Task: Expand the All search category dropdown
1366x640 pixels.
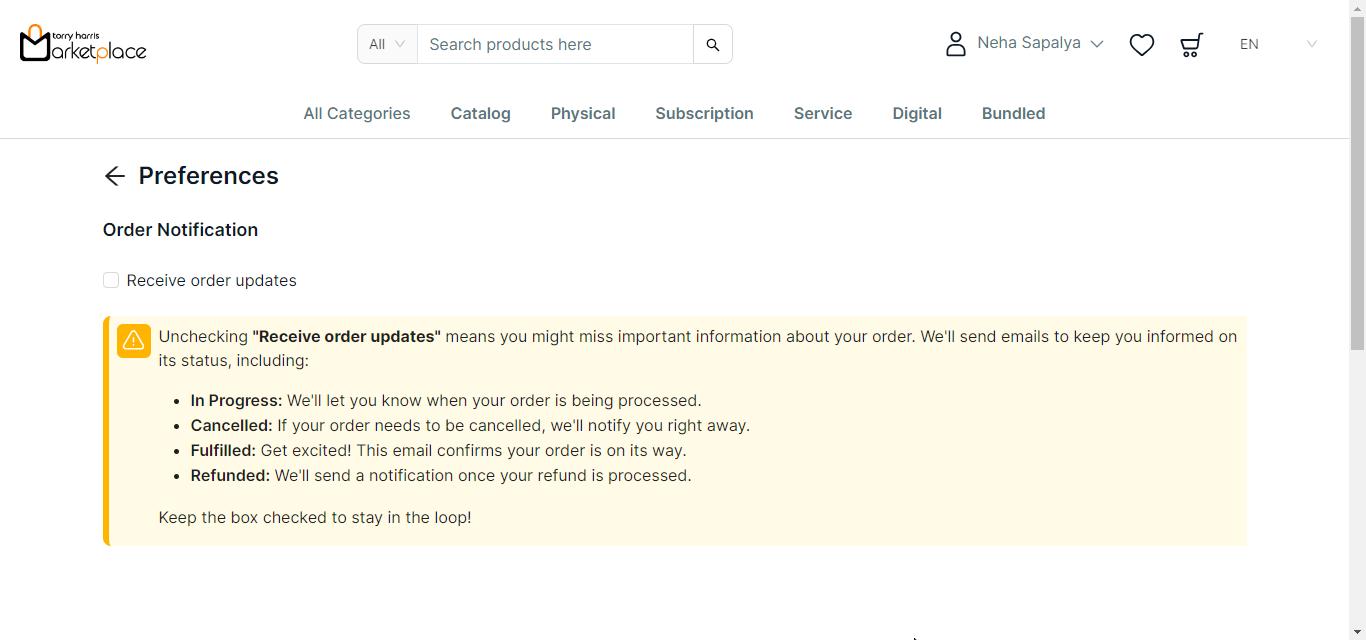Action: (387, 44)
